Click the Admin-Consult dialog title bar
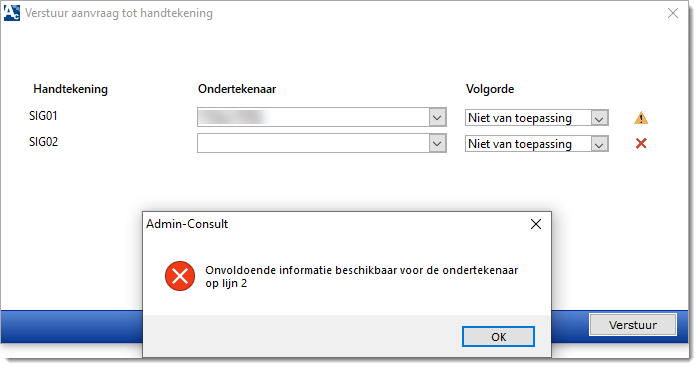This screenshot has height=368, width=699. pyautogui.click(x=334, y=224)
